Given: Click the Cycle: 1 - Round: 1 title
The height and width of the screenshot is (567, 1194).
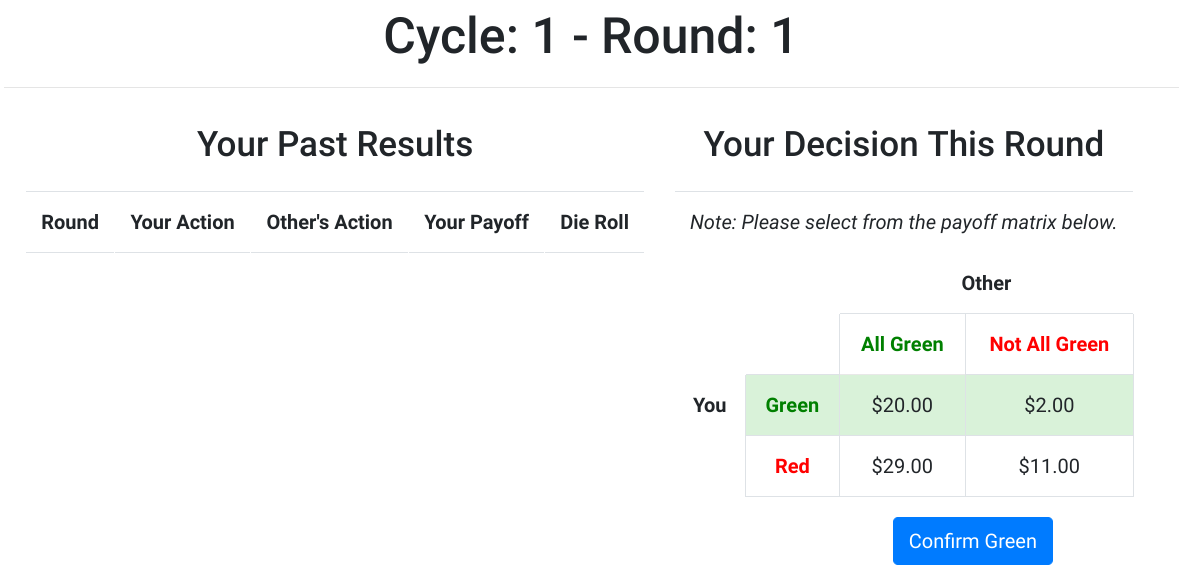Looking at the screenshot, I should 590,37.
